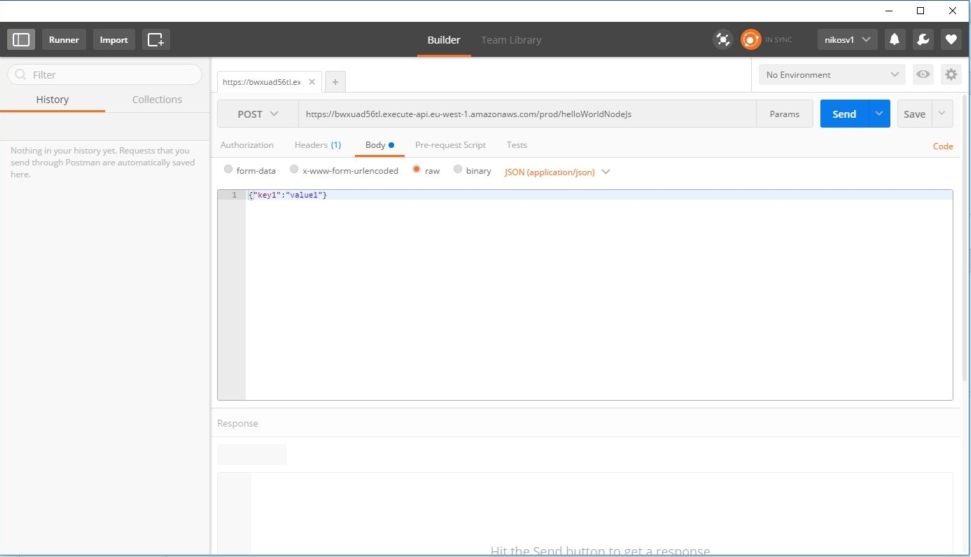This screenshot has height=557, width=971.
Task: Send the request
Action: tap(844, 114)
